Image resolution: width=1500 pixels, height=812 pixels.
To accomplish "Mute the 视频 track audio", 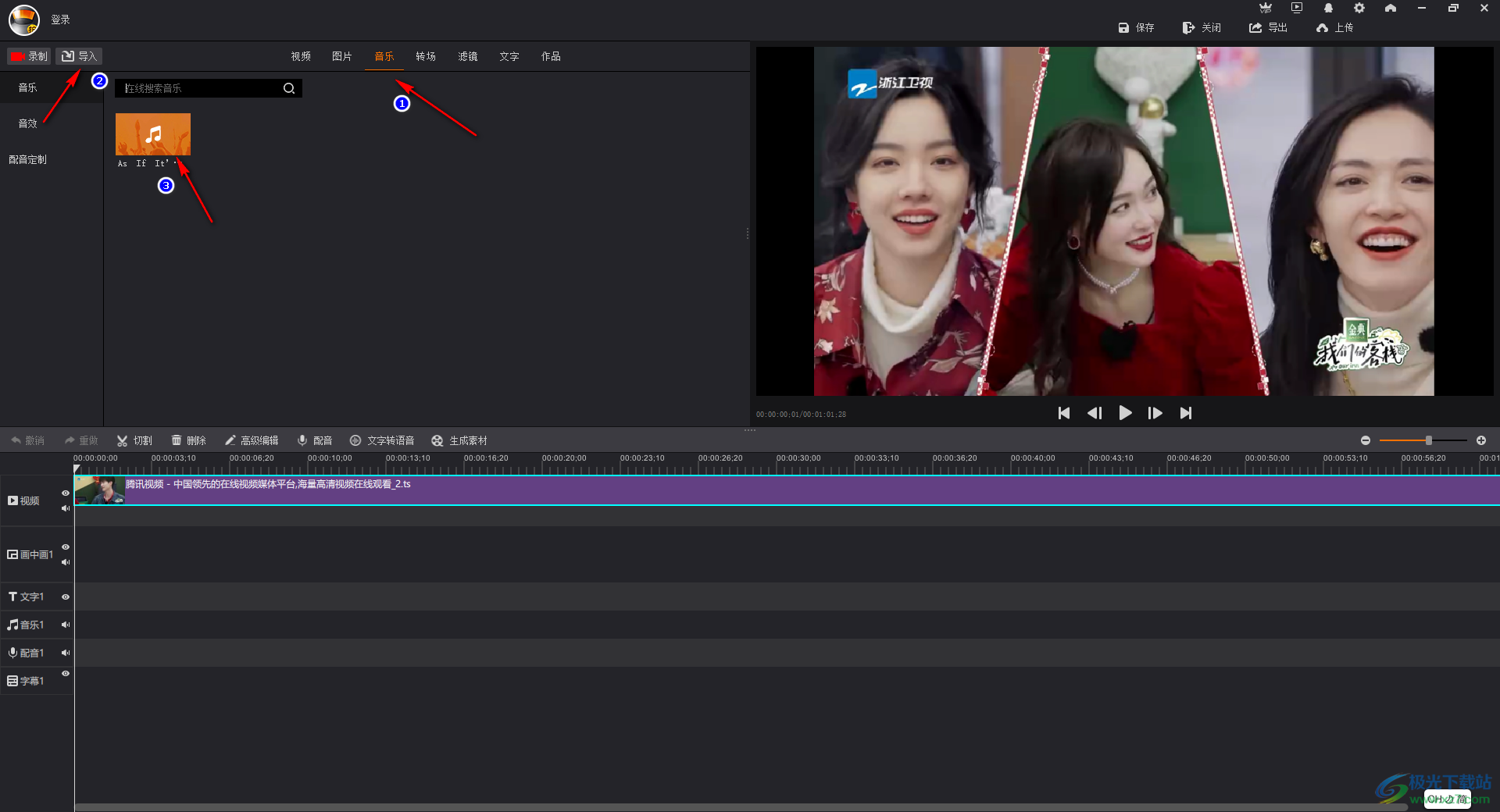I will 66,508.
